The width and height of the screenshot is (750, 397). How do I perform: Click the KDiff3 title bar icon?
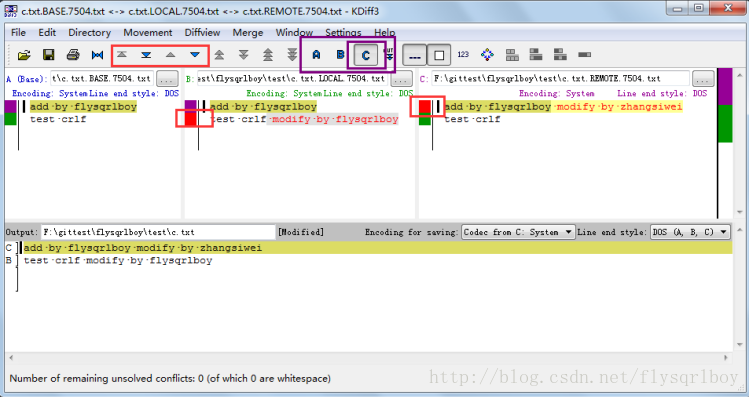pos(11,11)
